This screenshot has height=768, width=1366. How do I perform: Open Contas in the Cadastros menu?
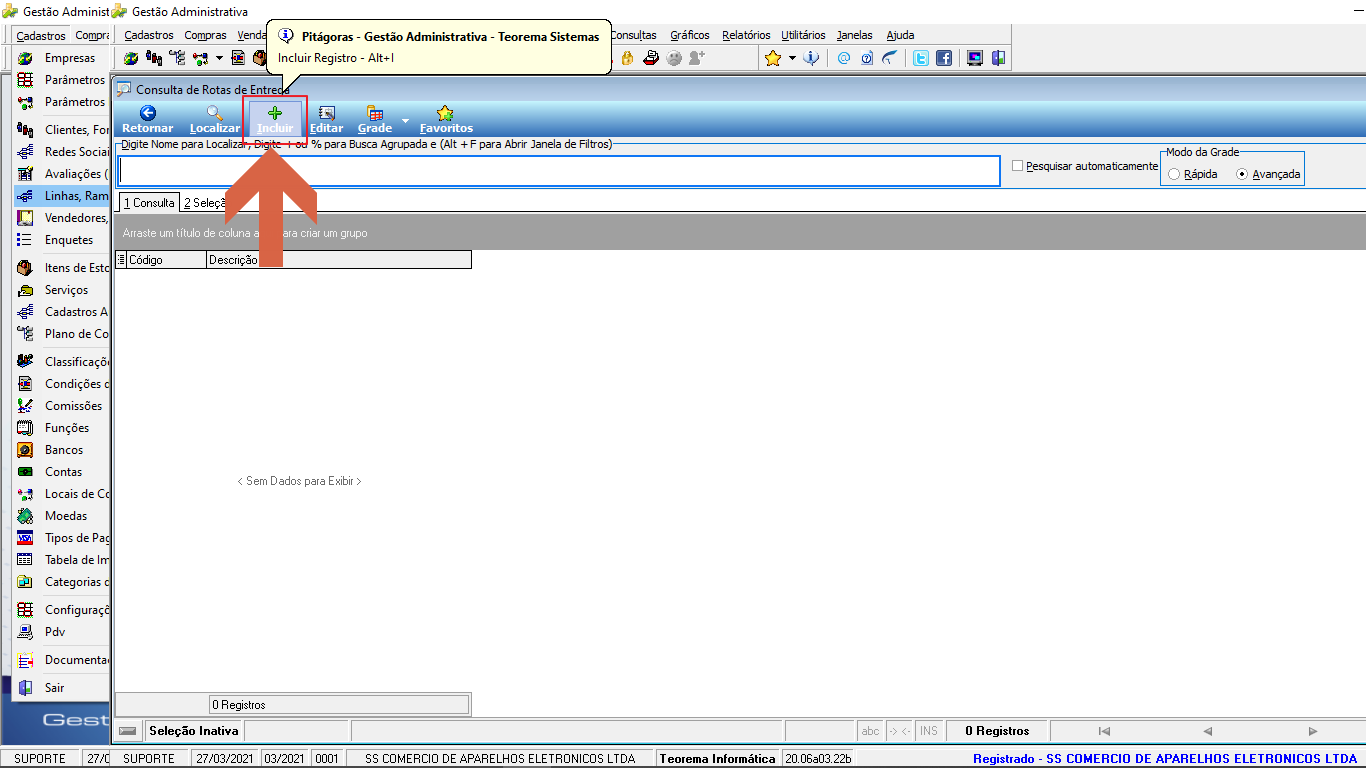(x=62, y=472)
